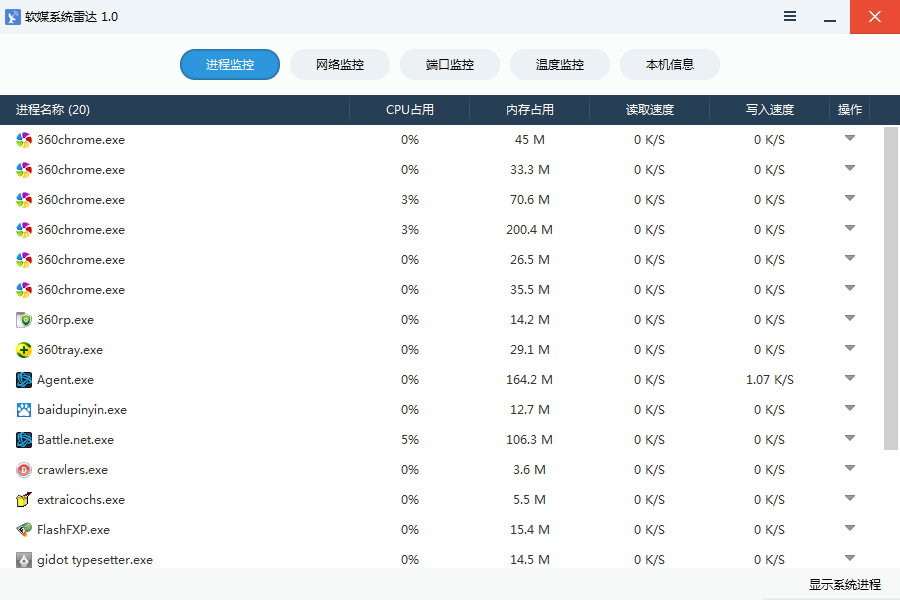Click 360chrome.exe icon in the 33.3 M row
900x600 pixels.
point(24,170)
